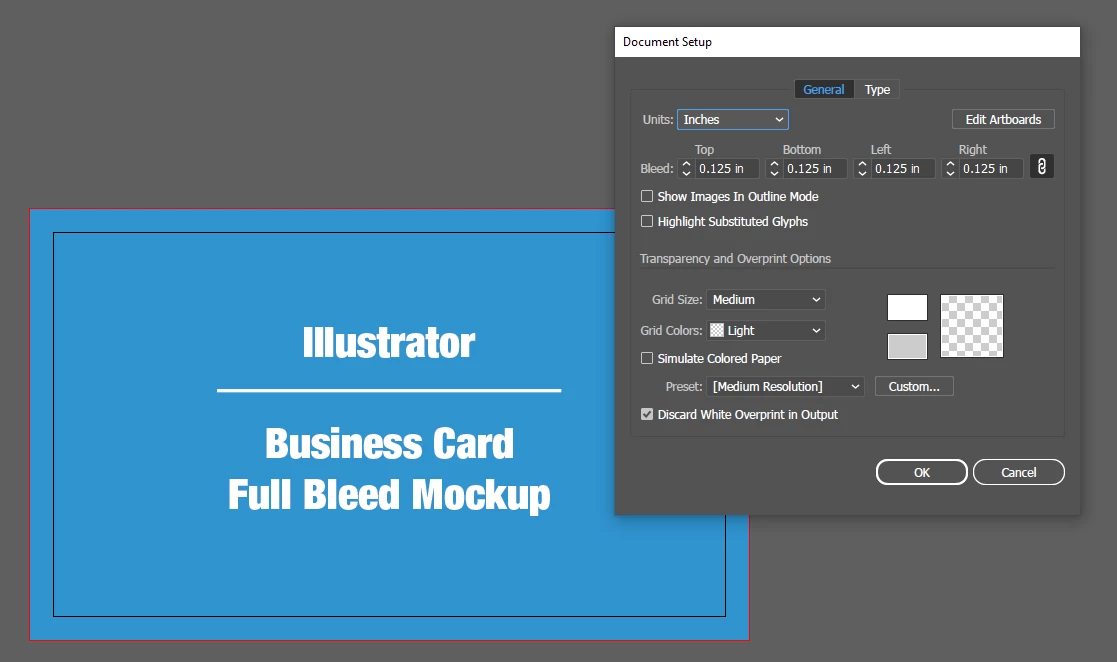Click the transparency grid checkerboard preview
The image size is (1117, 662).
coord(972,326)
